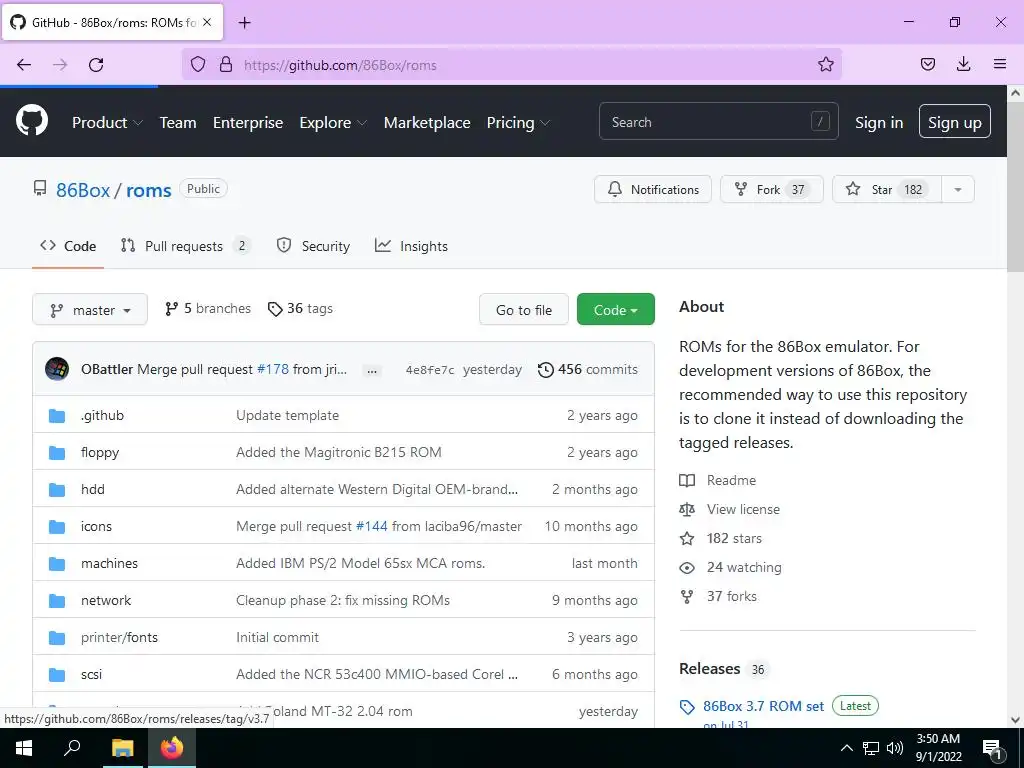Click the eye icon next to 24 watching

pyautogui.click(x=687, y=568)
